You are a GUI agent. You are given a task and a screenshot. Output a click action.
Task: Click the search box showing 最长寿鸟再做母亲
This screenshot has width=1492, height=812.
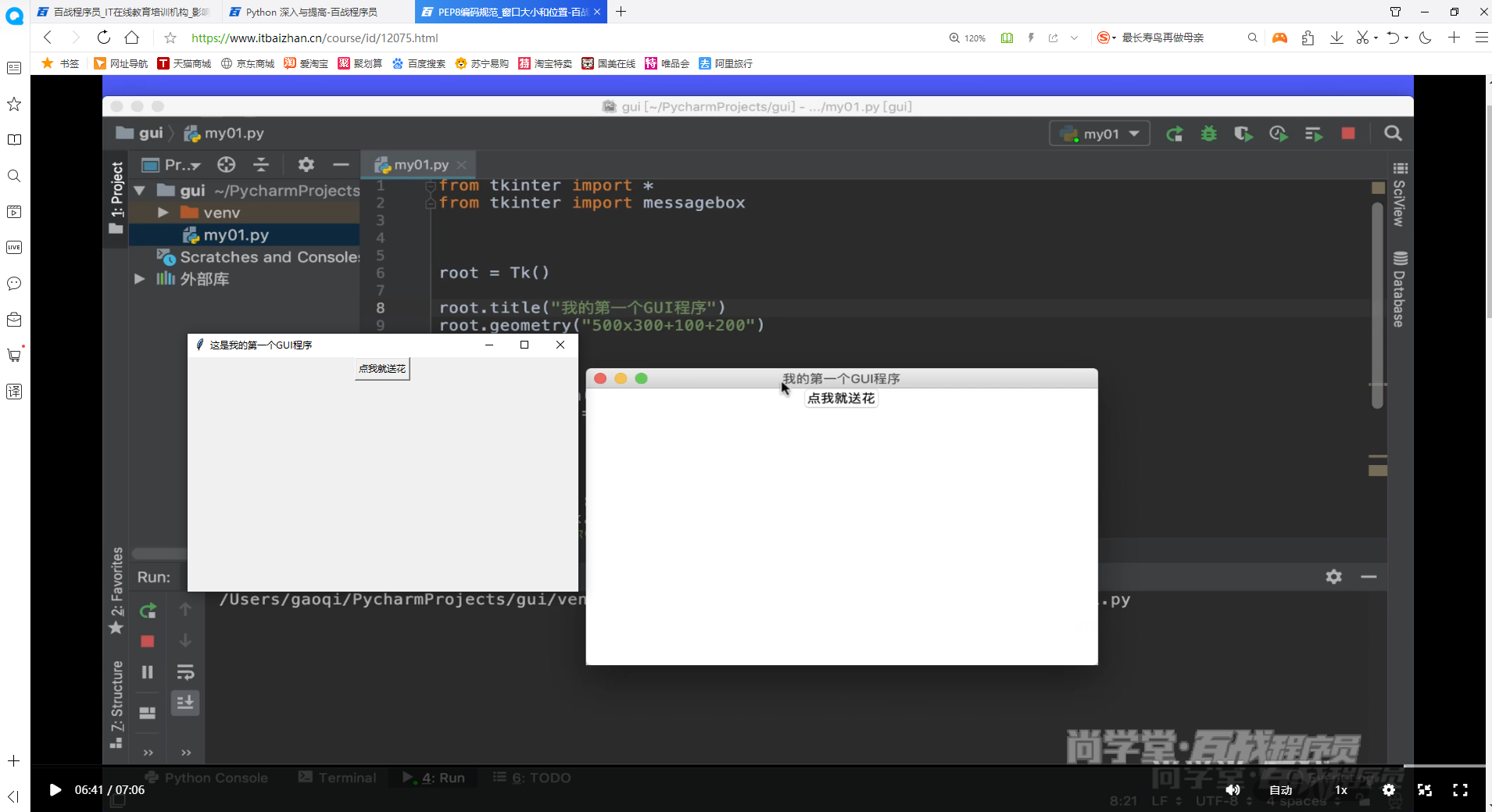[x=1163, y=38]
